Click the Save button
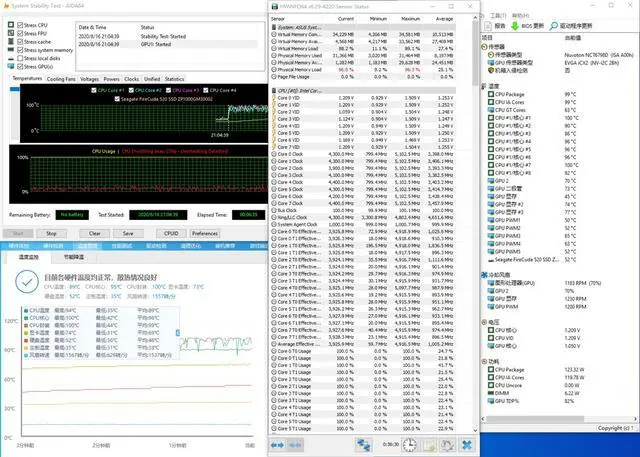 [128, 233]
